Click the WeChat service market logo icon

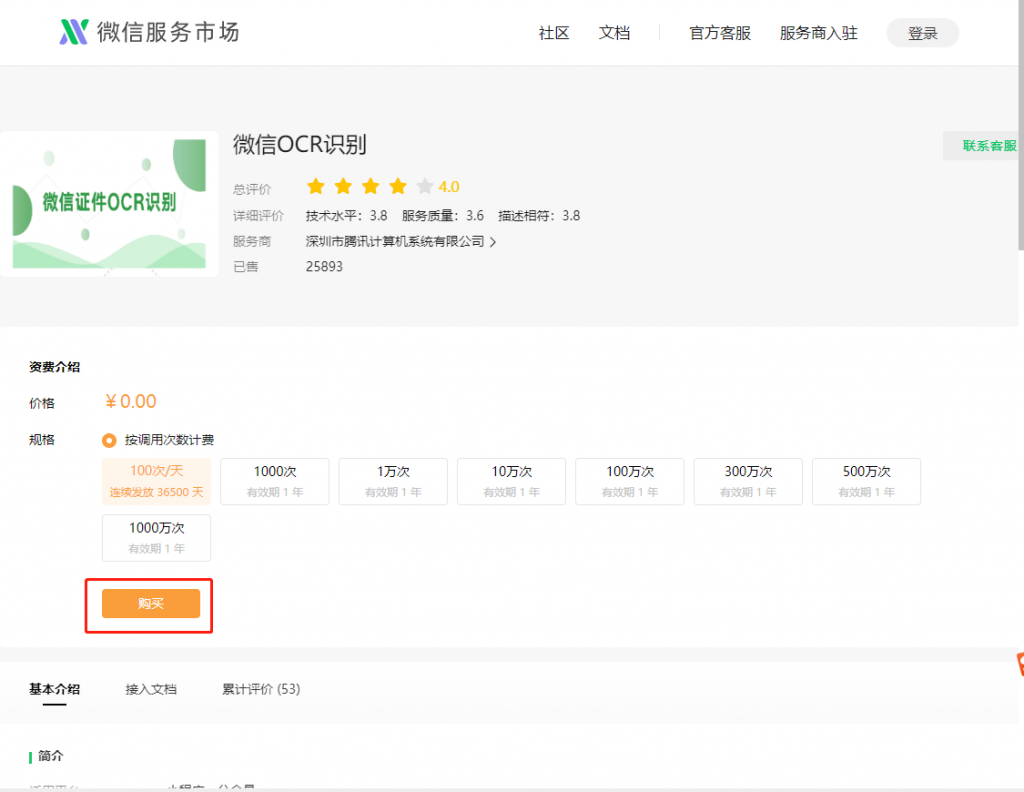coord(74,32)
